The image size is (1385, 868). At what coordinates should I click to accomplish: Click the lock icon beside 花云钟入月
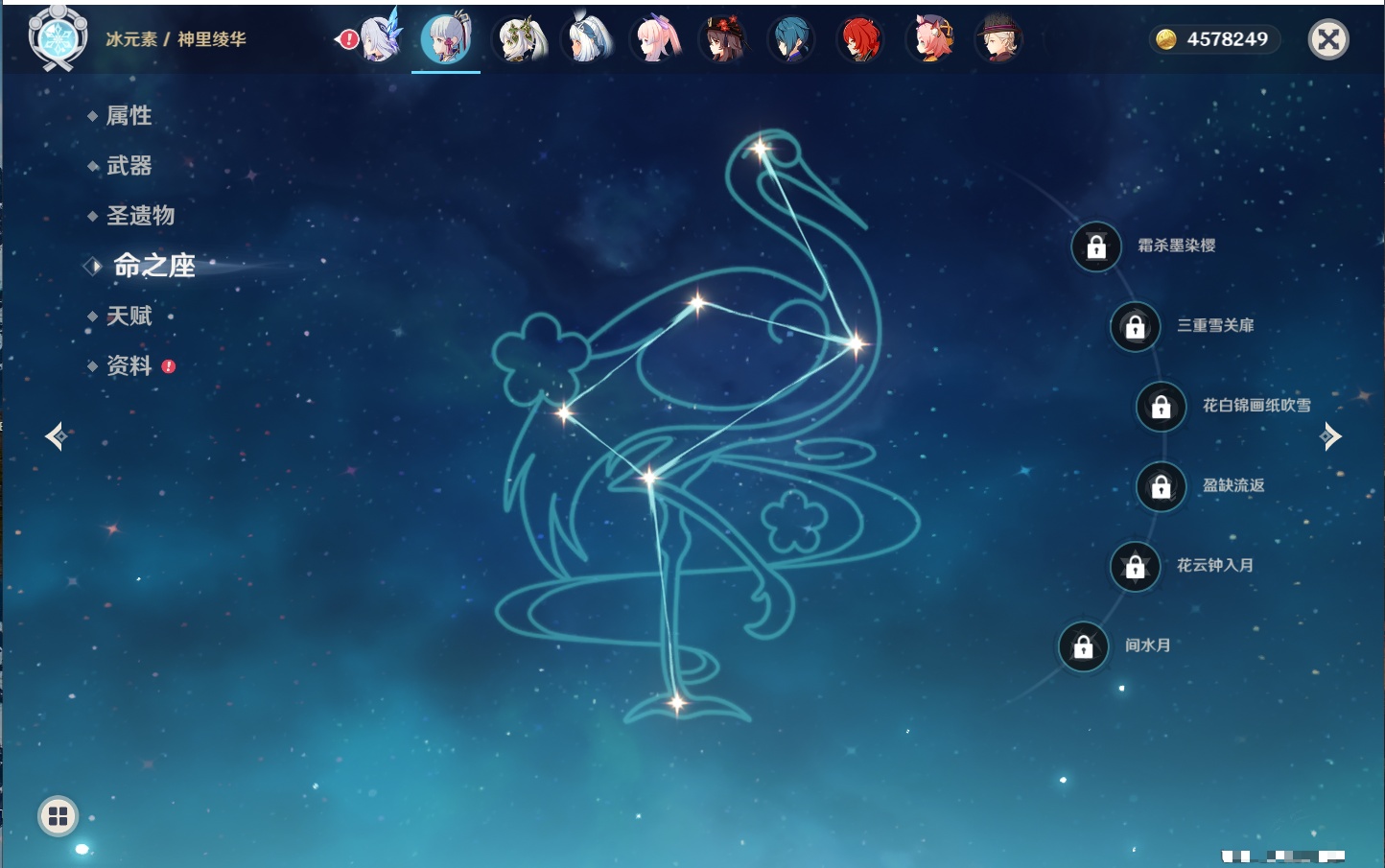click(1135, 567)
